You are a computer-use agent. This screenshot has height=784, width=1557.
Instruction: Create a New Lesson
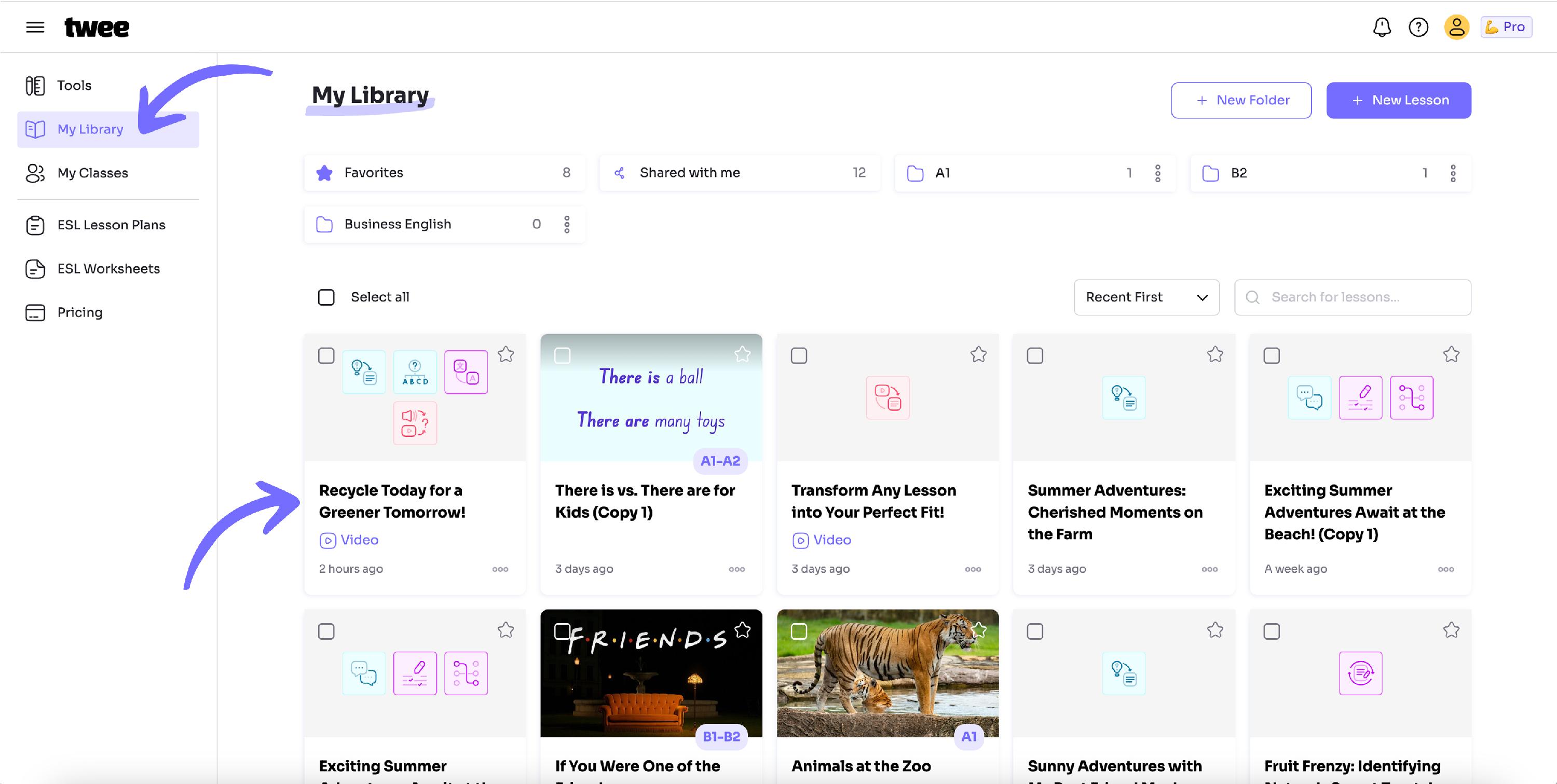point(1399,100)
